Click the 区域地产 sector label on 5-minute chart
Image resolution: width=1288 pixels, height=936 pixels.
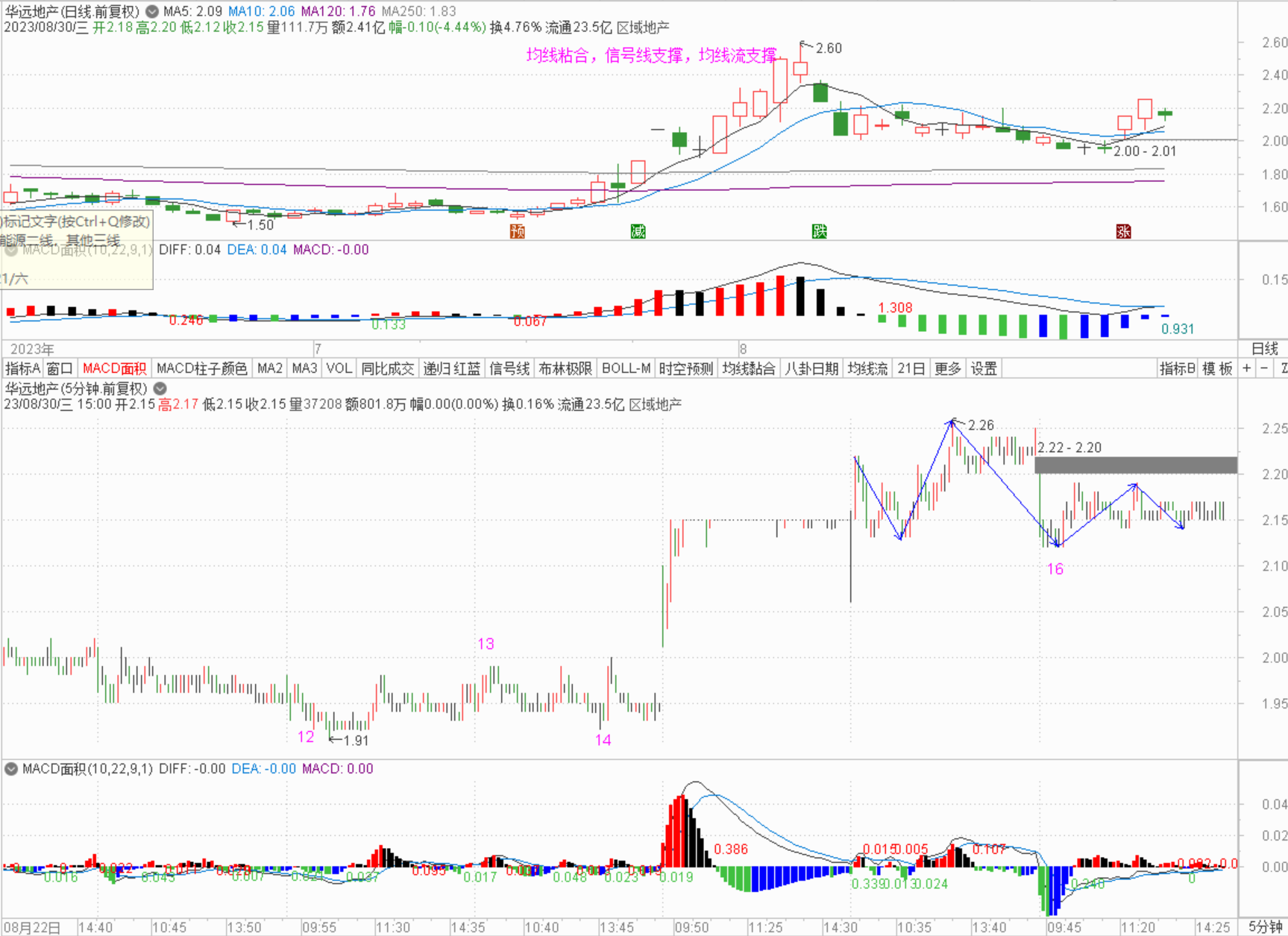pos(656,404)
